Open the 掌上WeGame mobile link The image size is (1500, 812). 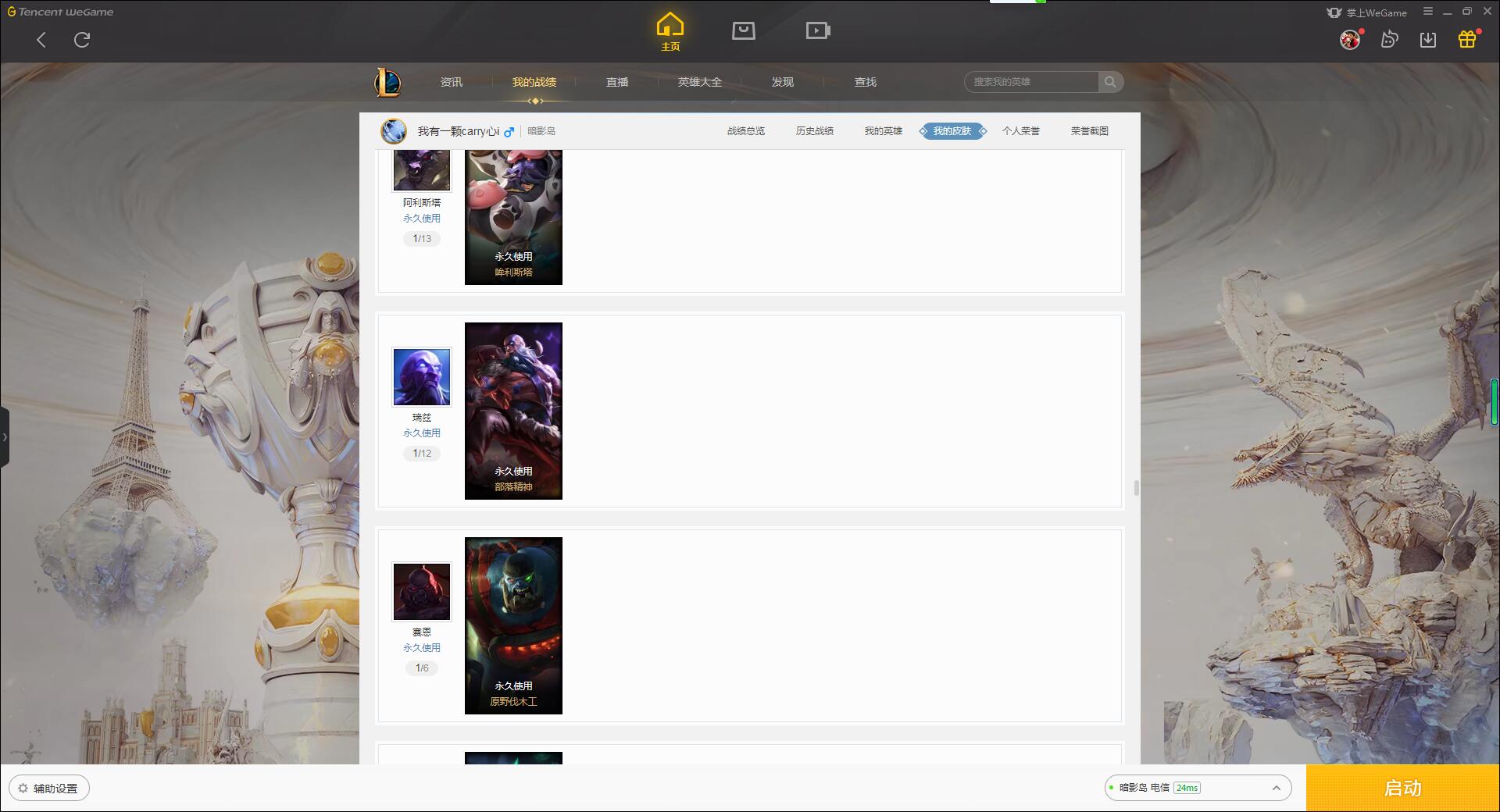coord(1366,12)
